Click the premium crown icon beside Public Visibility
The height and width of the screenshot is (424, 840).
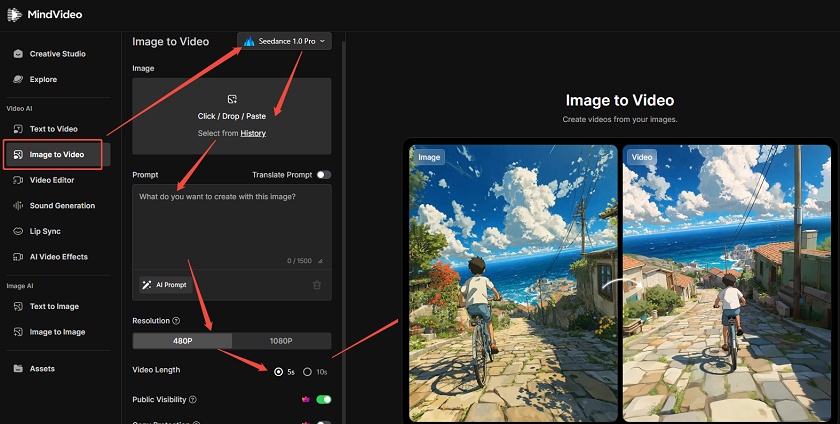pyautogui.click(x=306, y=399)
